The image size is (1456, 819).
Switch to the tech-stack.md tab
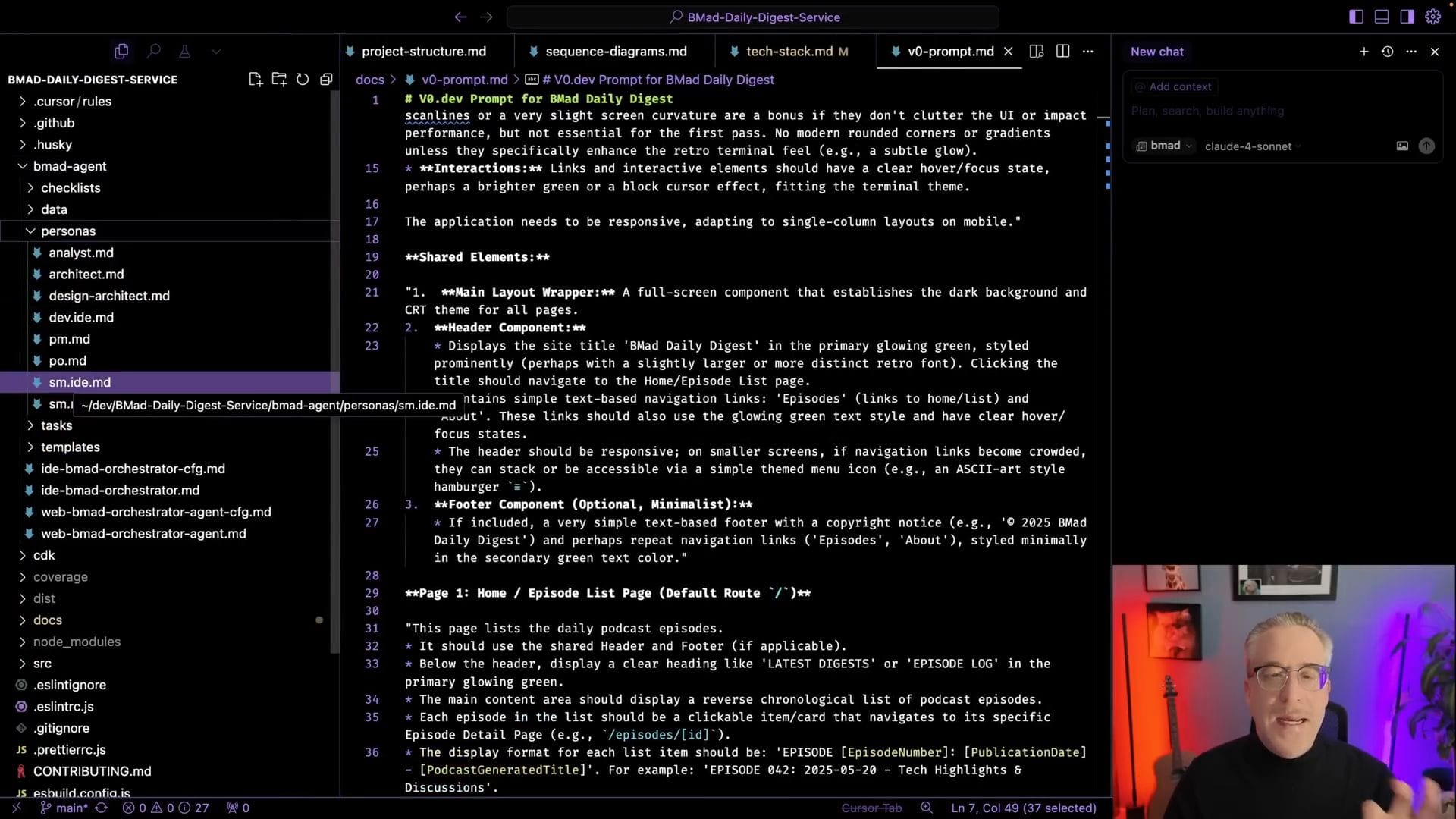789,52
